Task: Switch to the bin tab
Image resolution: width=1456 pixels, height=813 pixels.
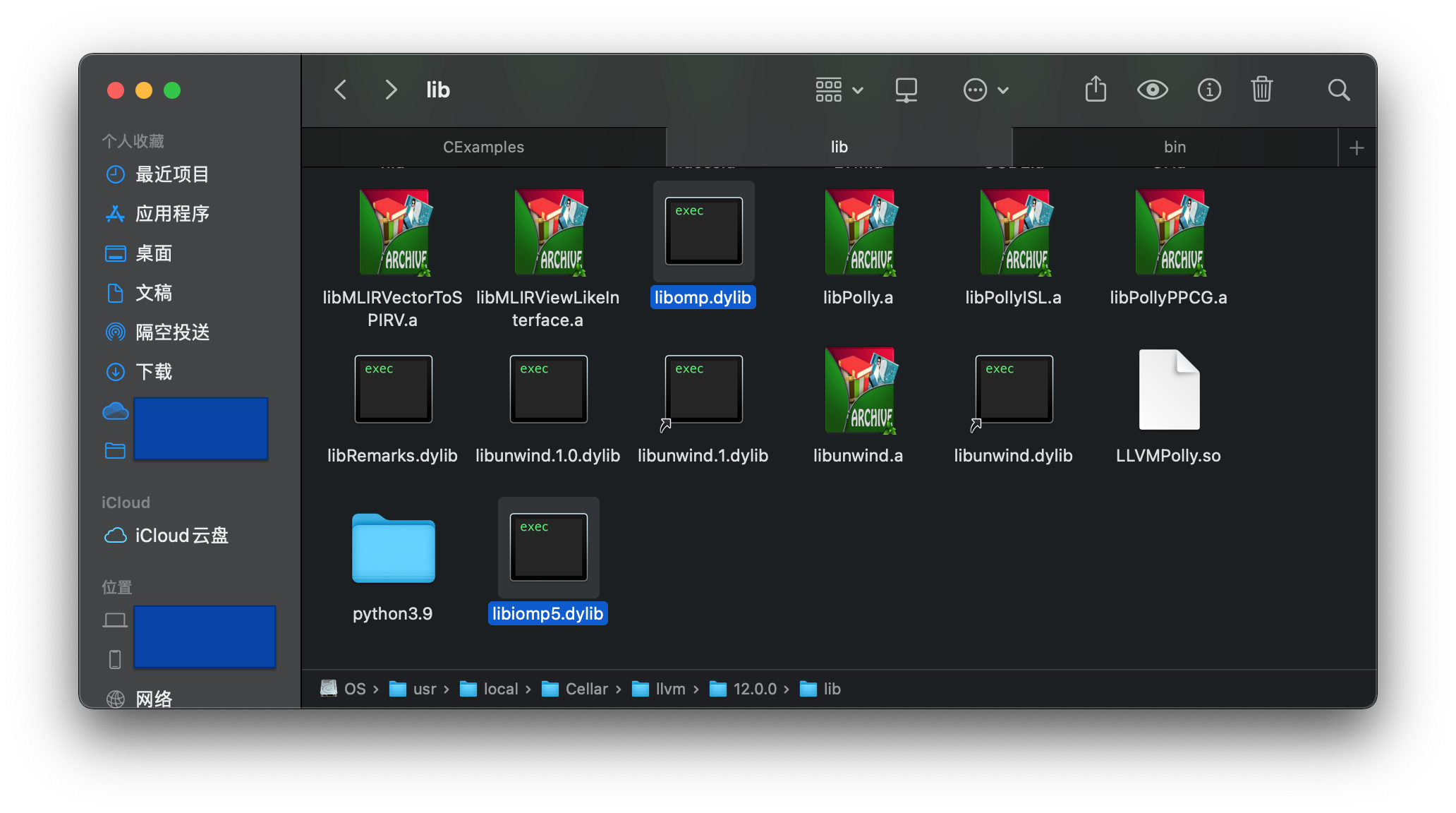Action: click(x=1175, y=147)
